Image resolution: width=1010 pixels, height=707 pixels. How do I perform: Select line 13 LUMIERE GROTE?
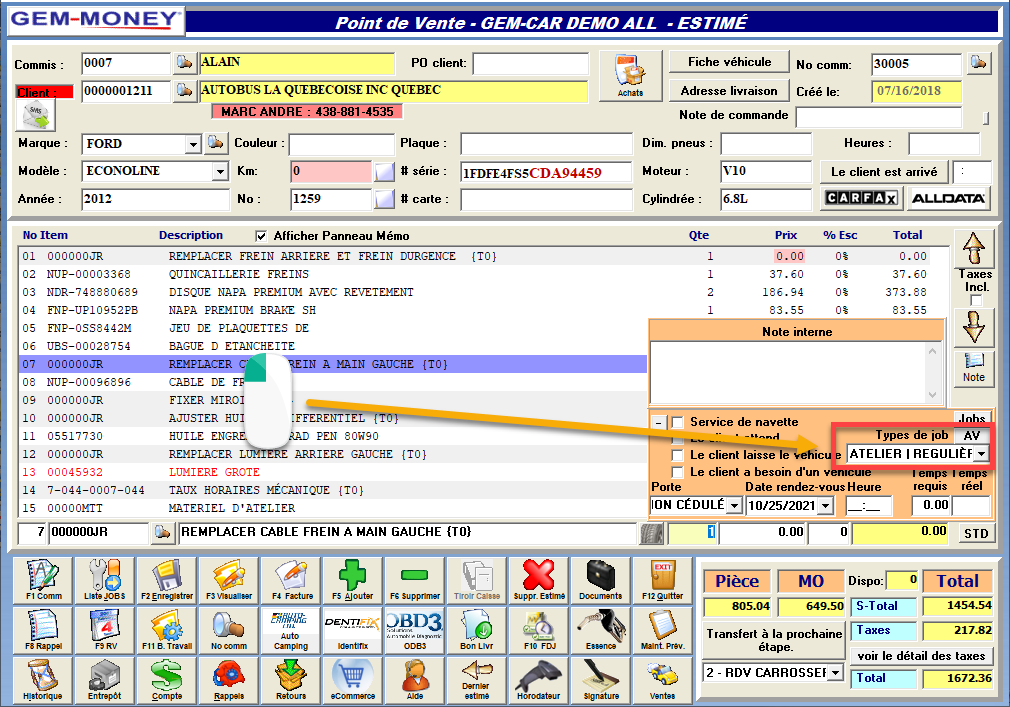(332, 473)
